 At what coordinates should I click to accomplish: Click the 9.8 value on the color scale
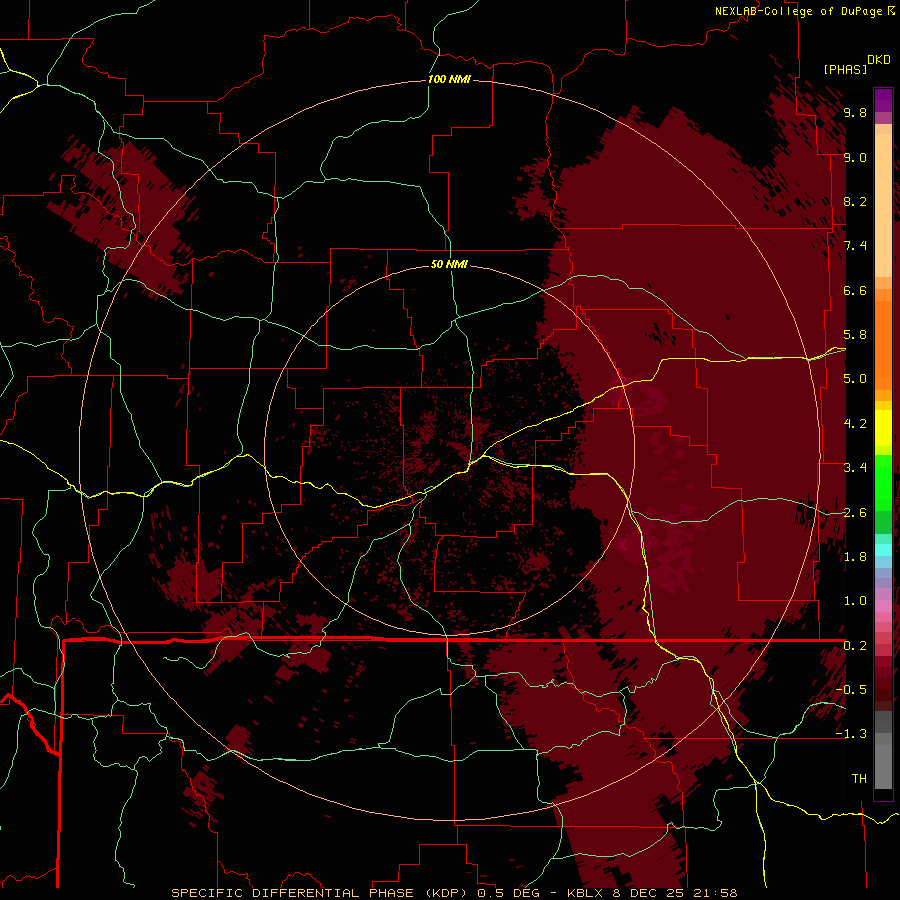pyautogui.click(x=855, y=113)
